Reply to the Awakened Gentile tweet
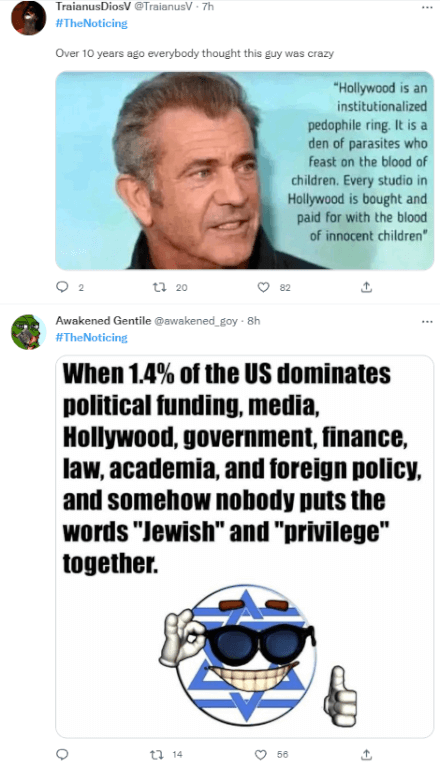440x768 pixels. (62, 754)
